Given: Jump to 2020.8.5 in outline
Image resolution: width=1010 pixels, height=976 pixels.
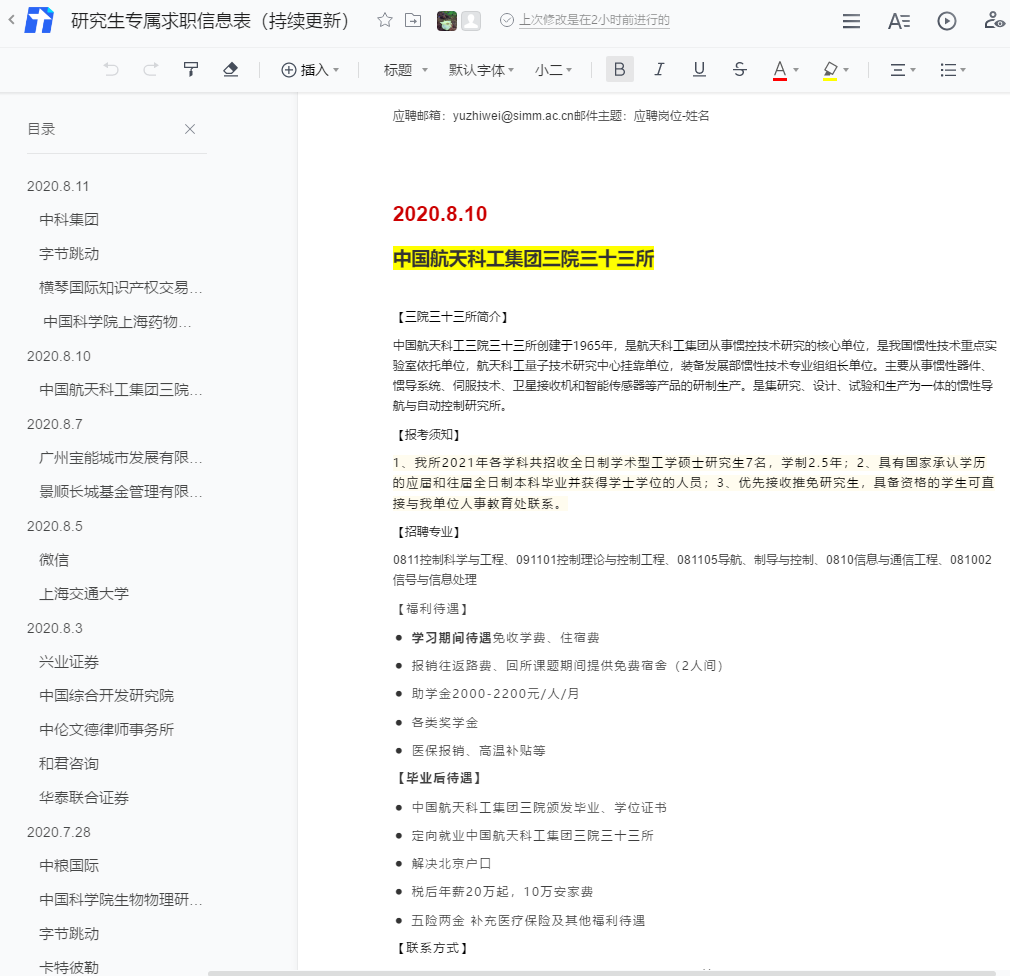Looking at the screenshot, I should (55, 526).
